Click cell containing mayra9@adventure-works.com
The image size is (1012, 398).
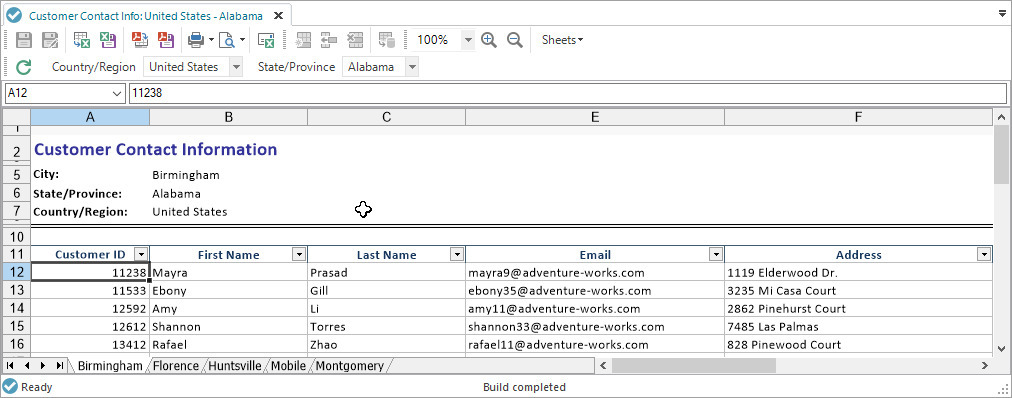point(594,272)
